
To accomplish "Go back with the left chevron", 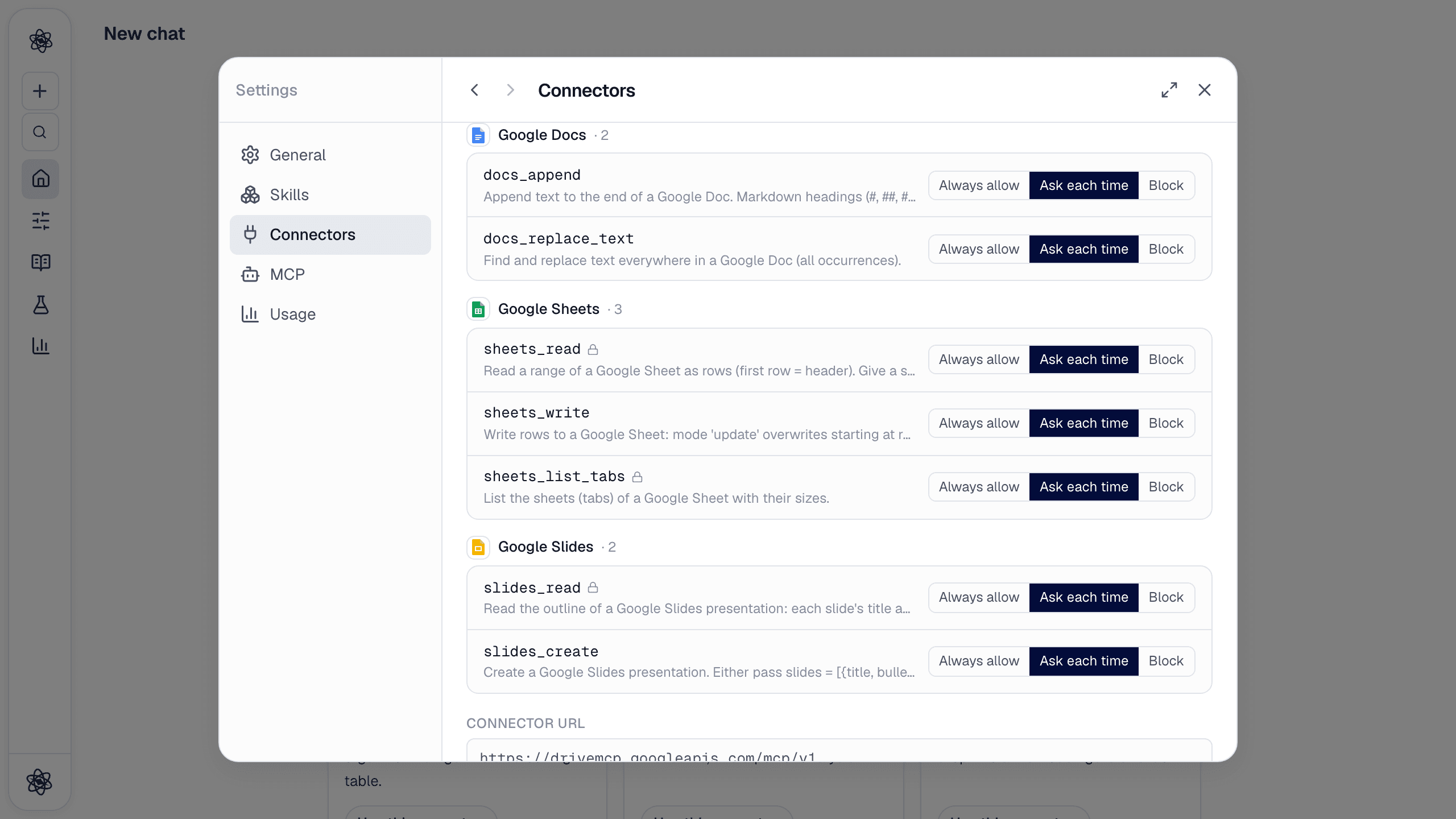I will (x=475, y=90).
